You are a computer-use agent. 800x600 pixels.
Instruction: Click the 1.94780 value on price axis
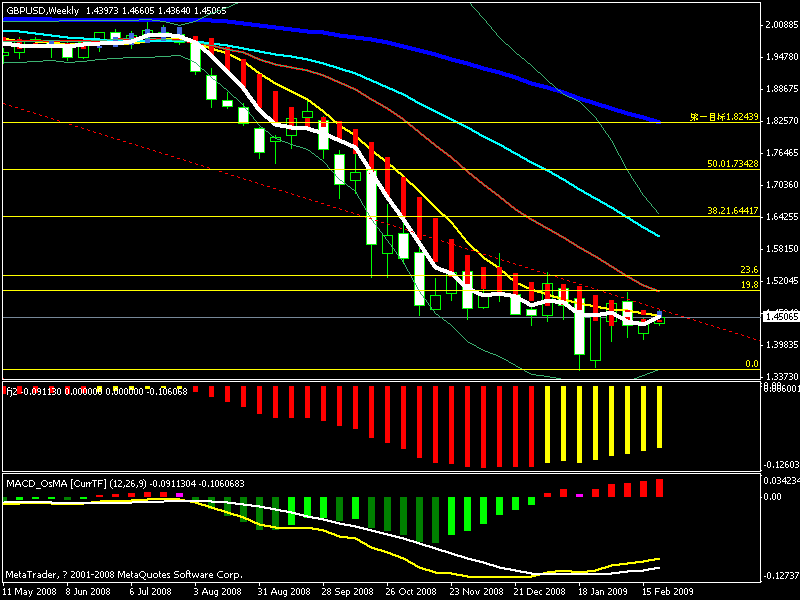click(x=782, y=57)
